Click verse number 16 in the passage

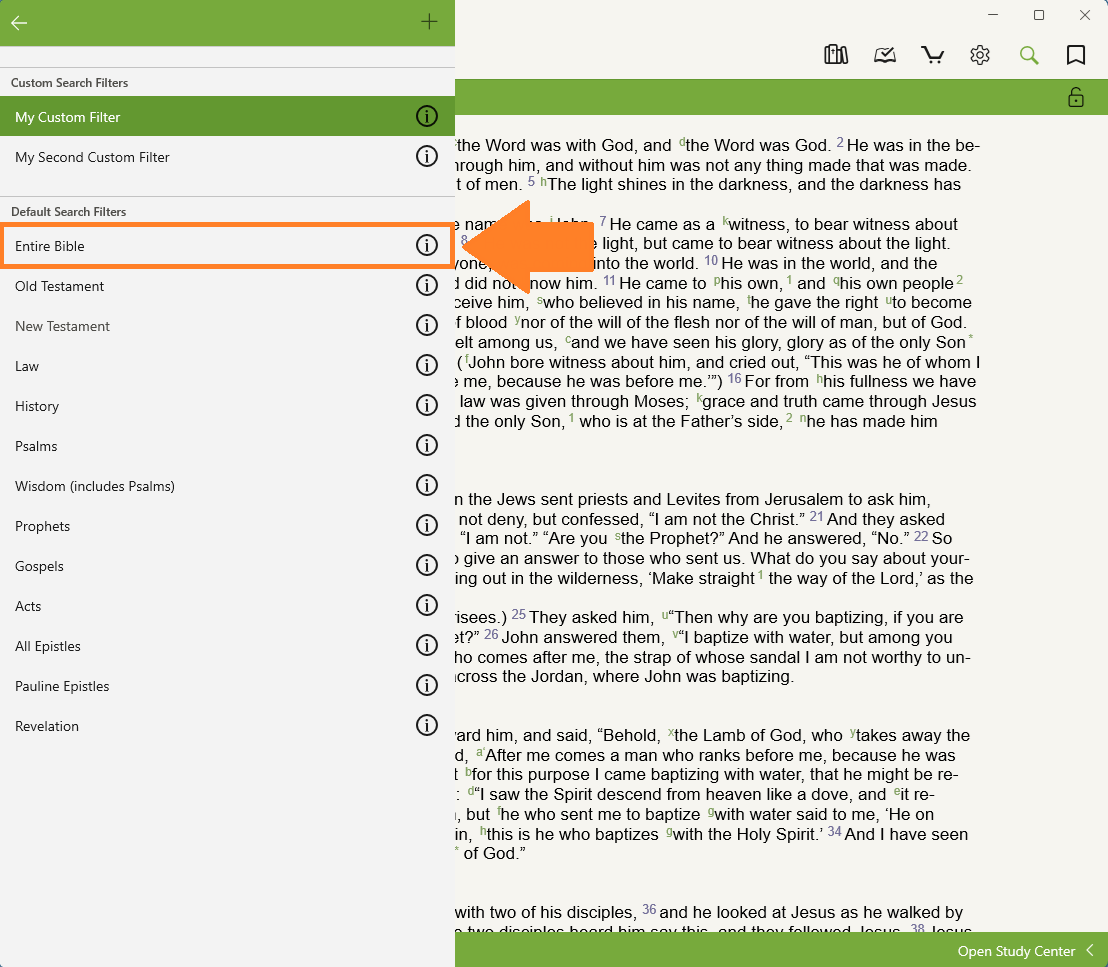tap(734, 379)
